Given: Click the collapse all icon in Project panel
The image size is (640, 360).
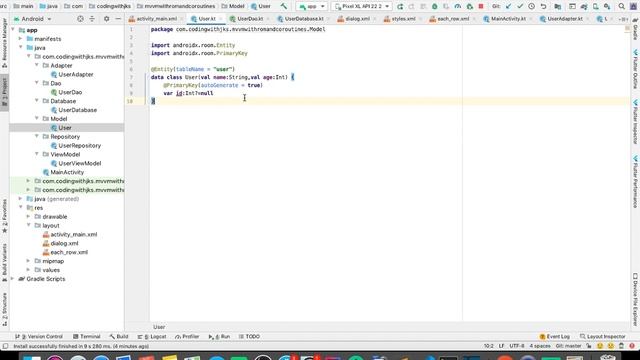Looking at the screenshot, I should point(92,19).
